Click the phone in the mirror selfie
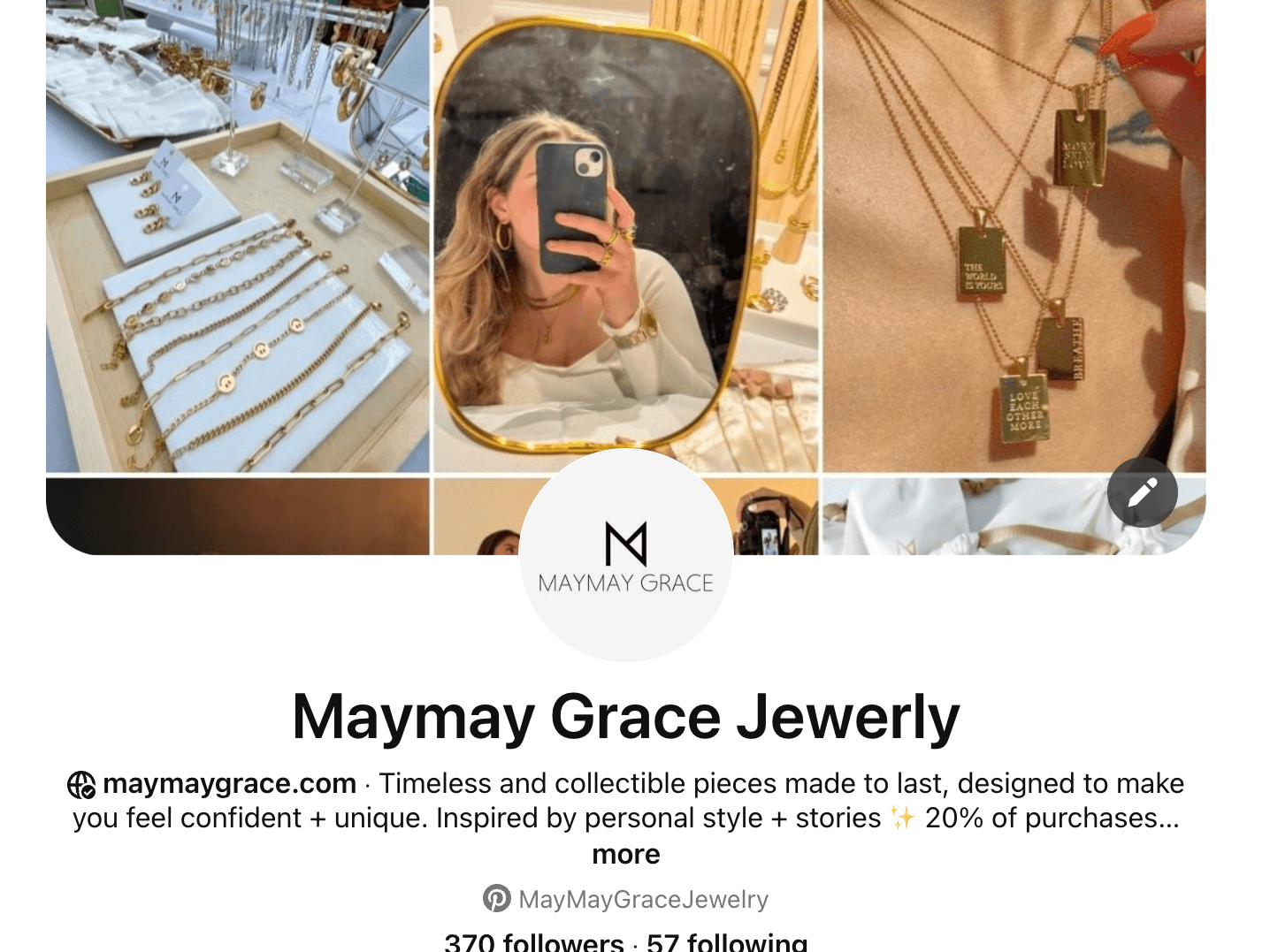The height and width of the screenshot is (952, 1270). point(574,208)
